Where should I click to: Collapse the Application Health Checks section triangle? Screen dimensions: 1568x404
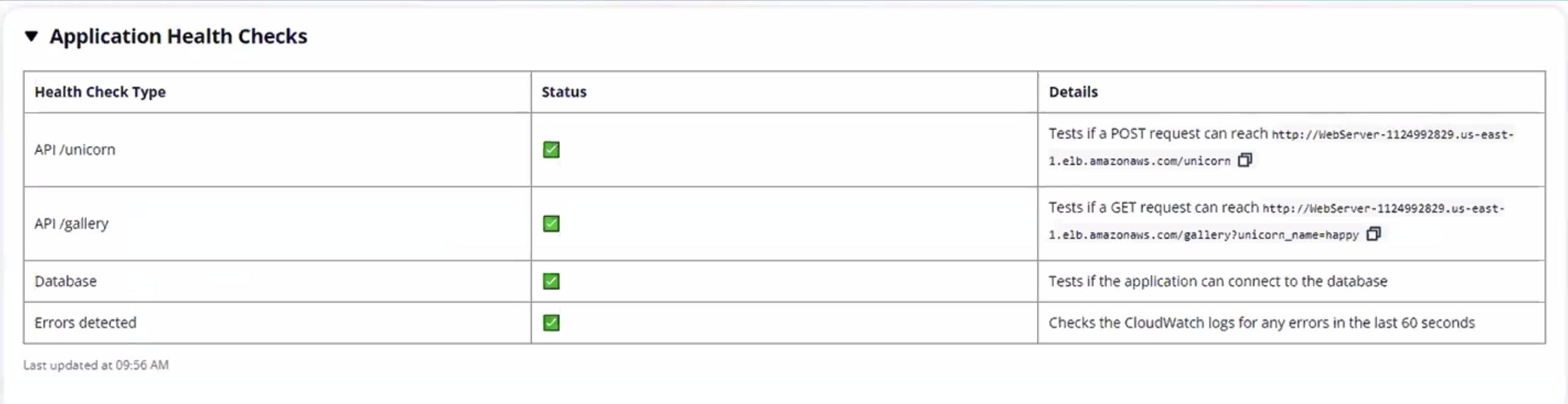(x=32, y=37)
